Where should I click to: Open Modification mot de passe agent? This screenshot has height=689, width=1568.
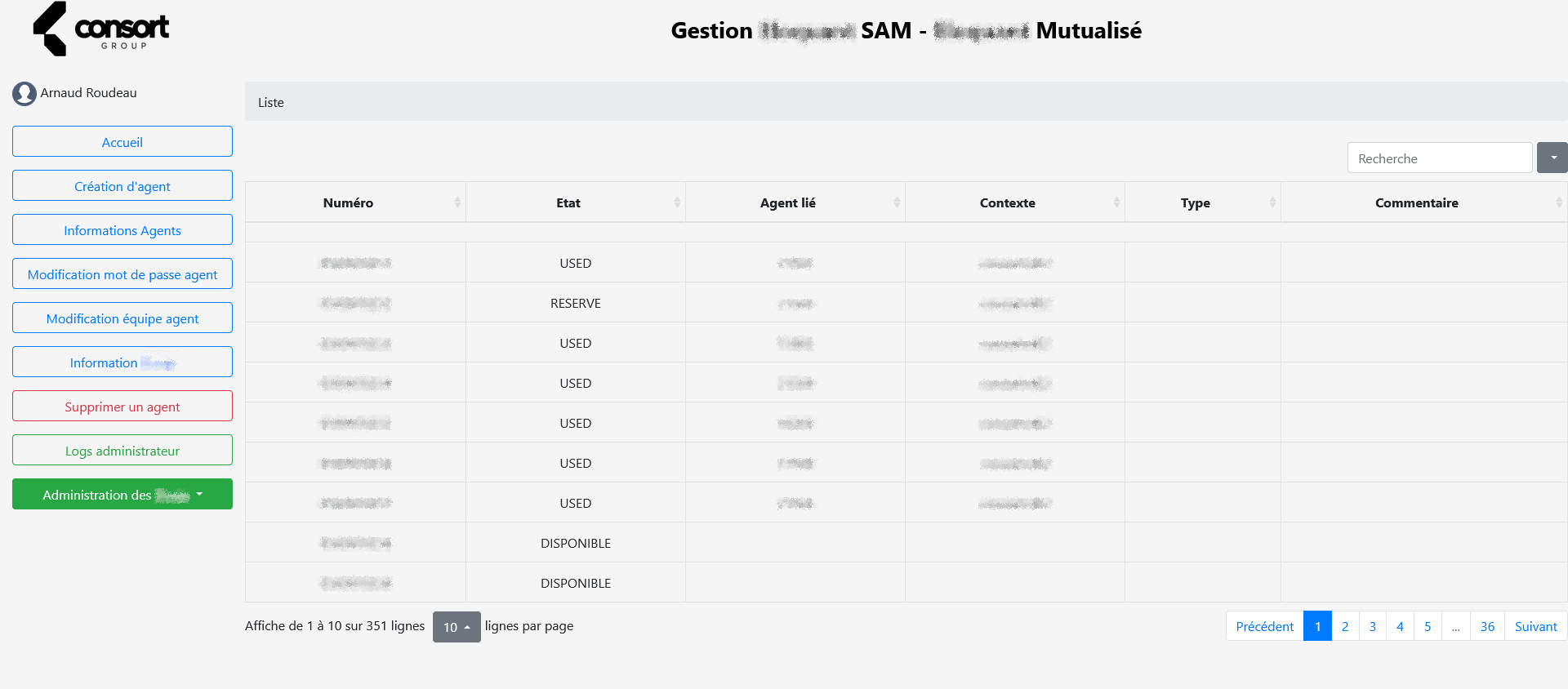[122, 274]
